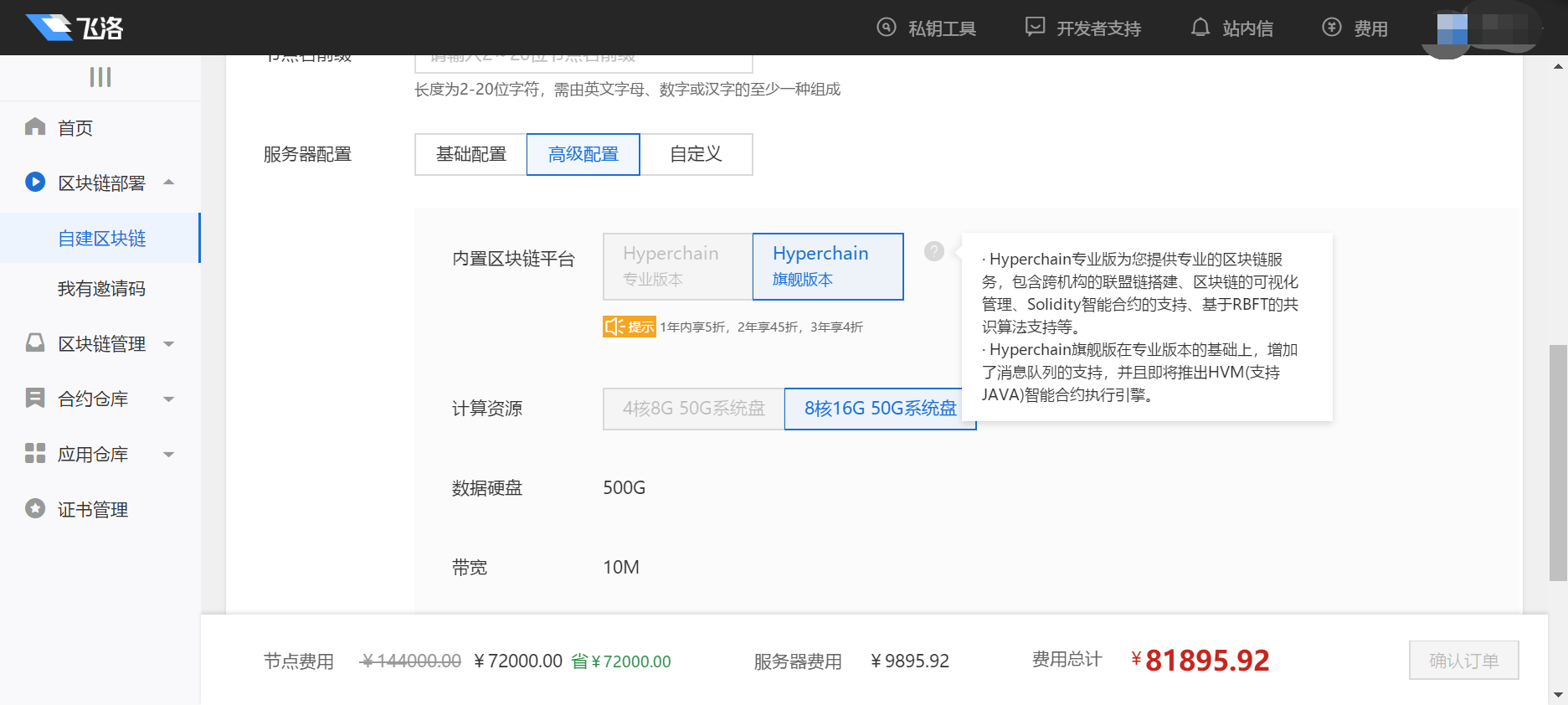1568x705 pixels.
Task: Click the struck-through price ￥144000.00
Action: 410,661
